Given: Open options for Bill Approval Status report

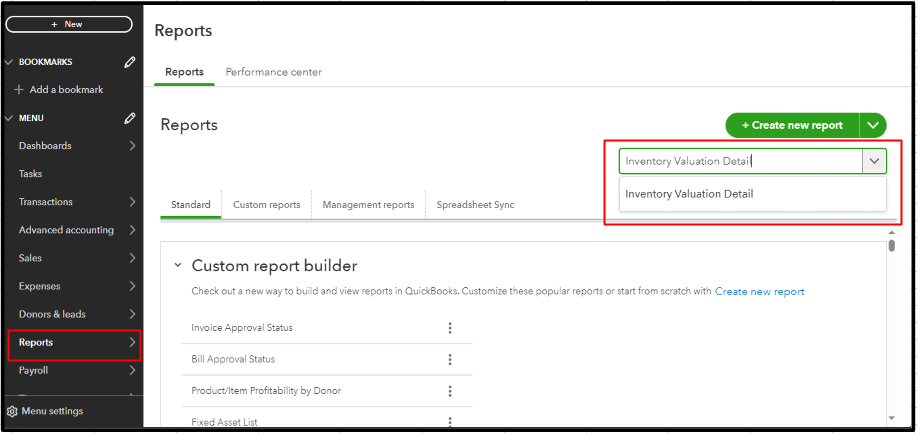Looking at the screenshot, I should tap(450, 359).
